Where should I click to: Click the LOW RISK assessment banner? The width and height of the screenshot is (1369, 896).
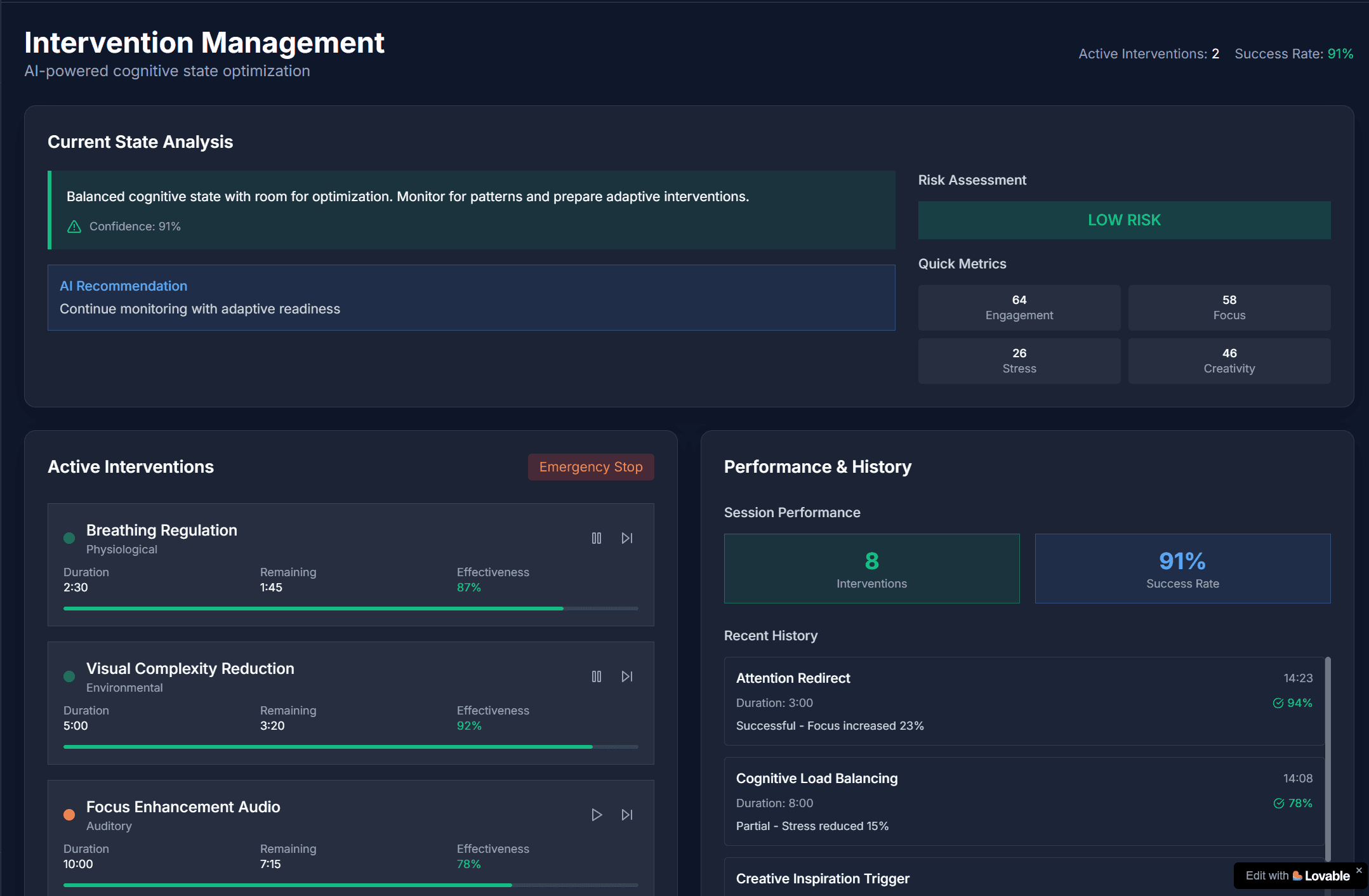[x=1124, y=220]
